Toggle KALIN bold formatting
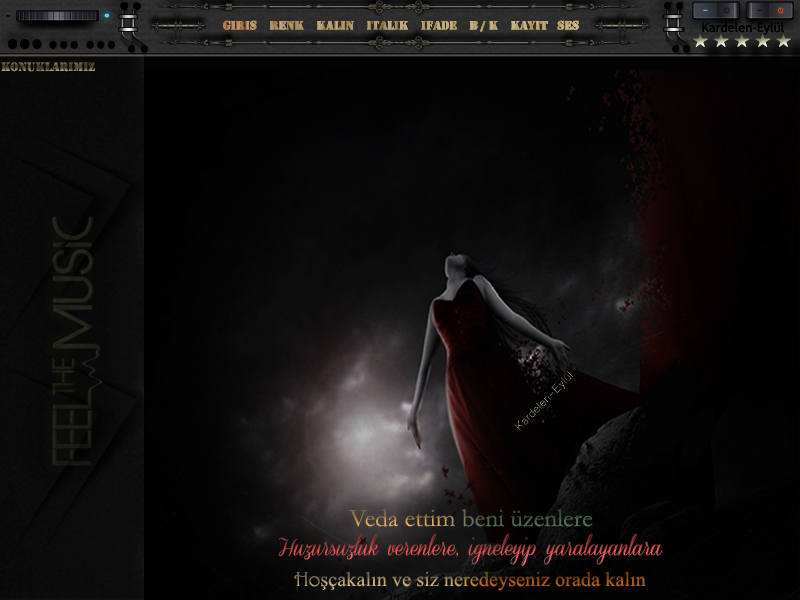 coord(335,25)
